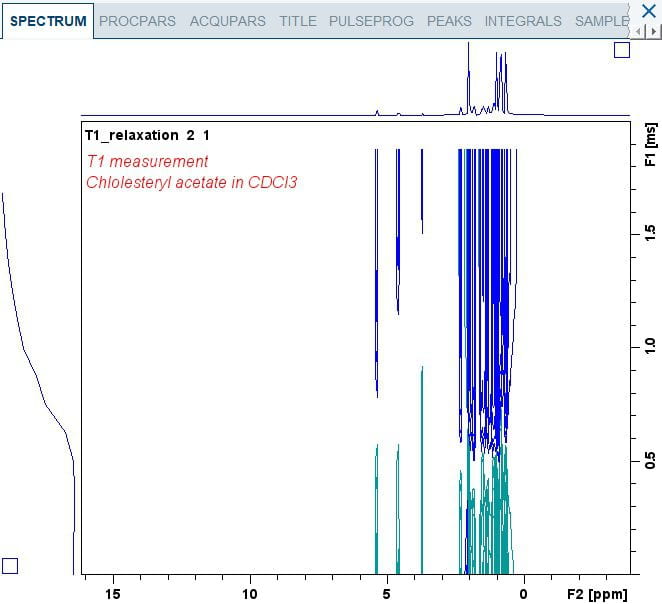Screen dimensions: 662x604
Task: Click the square box beside the F2 projection
Action: (x=621, y=50)
